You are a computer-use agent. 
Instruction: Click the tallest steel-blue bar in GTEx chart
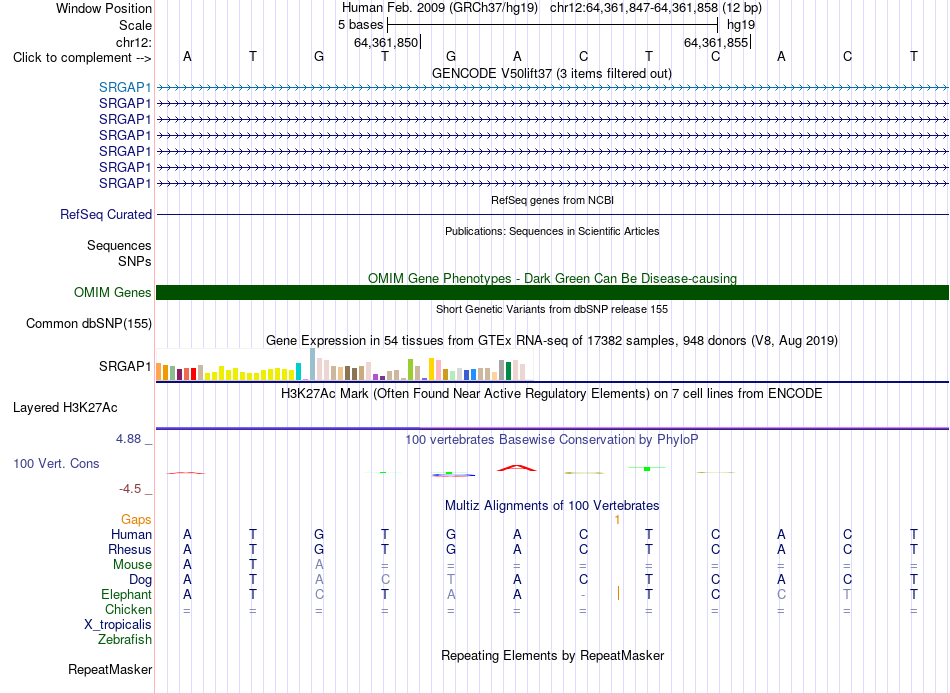pyautogui.click(x=313, y=364)
